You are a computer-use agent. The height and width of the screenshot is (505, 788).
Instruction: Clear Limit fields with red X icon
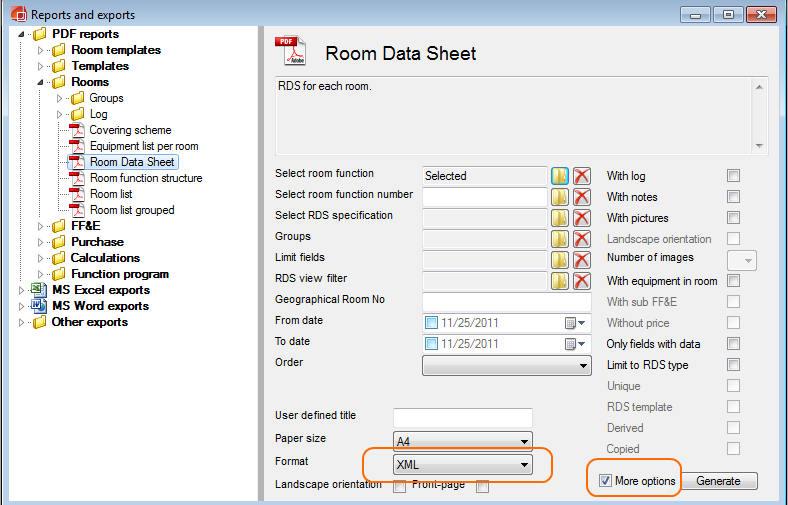[582, 259]
